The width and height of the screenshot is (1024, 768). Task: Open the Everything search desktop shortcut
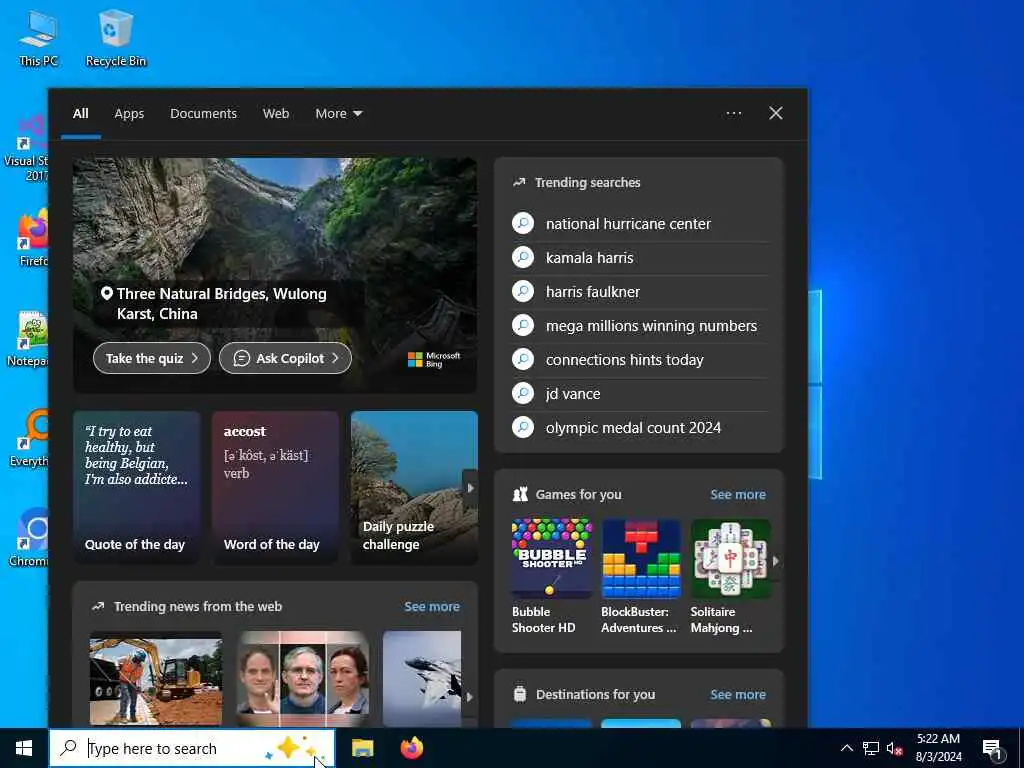click(x=29, y=439)
